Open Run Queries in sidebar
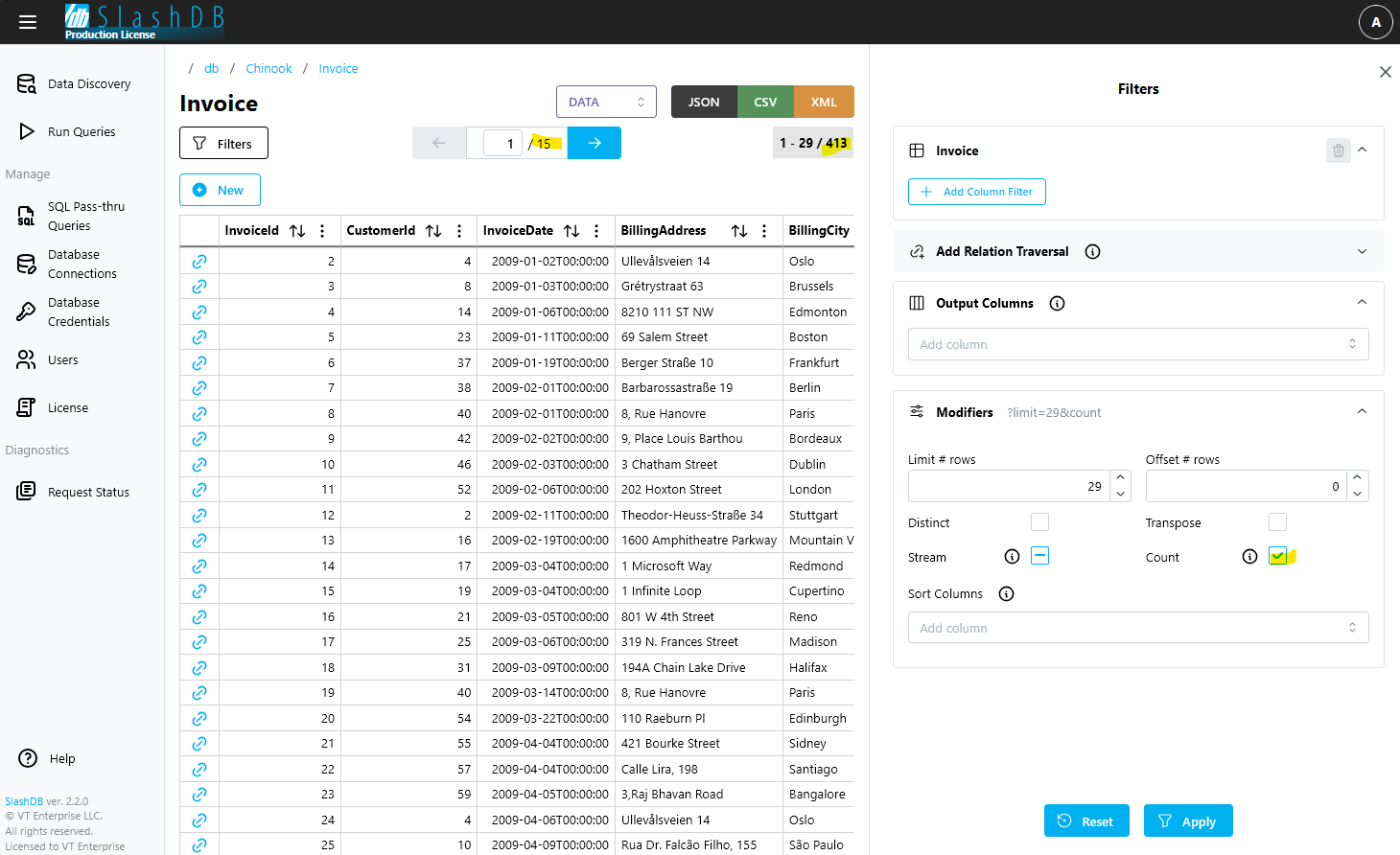The image size is (1400, 855). [x=67, y=132]
